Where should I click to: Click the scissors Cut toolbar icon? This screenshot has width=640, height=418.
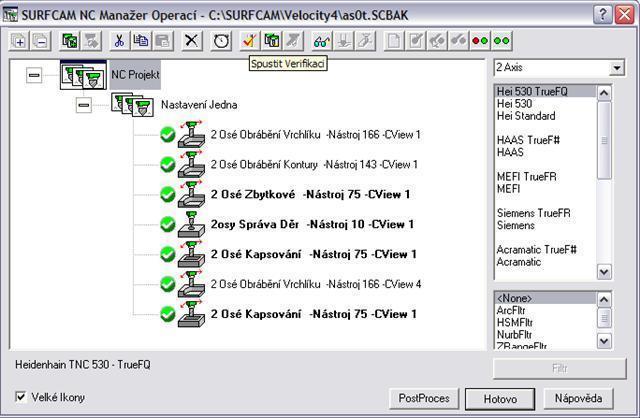point(119,41)
